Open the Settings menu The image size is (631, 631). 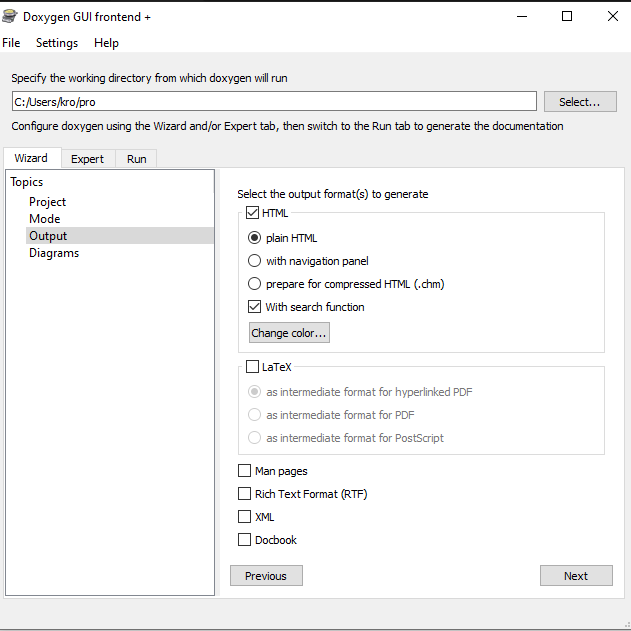tap(57, 43)
